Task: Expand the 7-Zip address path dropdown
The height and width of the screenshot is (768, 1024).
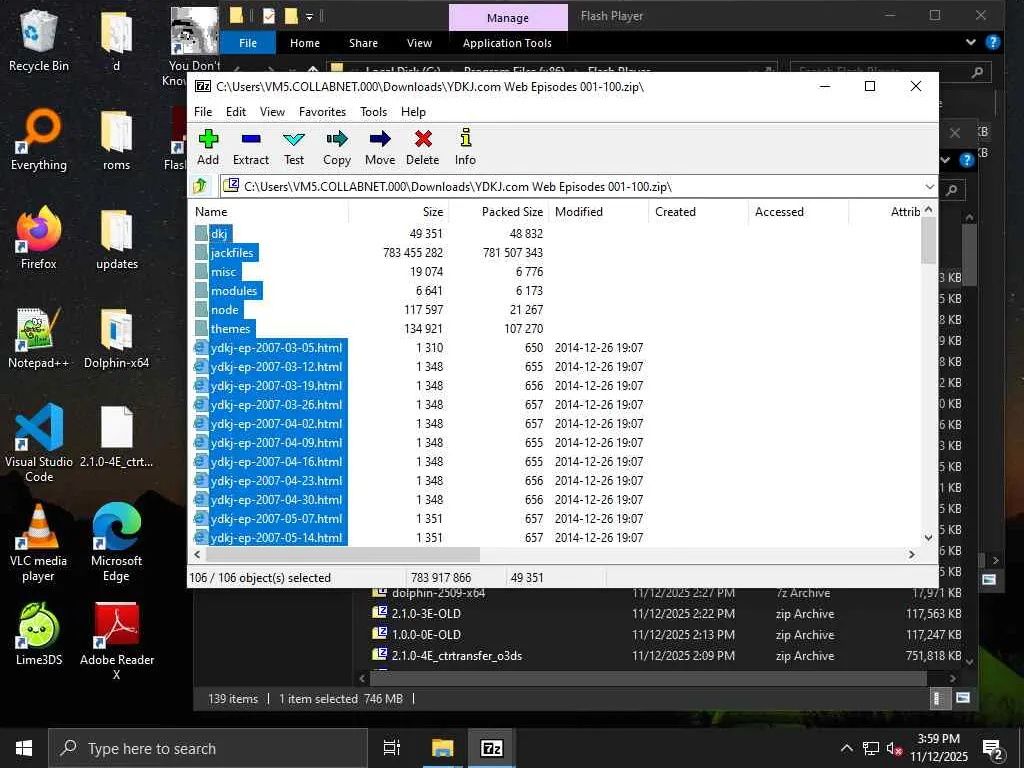Action: tap(929, 187)
